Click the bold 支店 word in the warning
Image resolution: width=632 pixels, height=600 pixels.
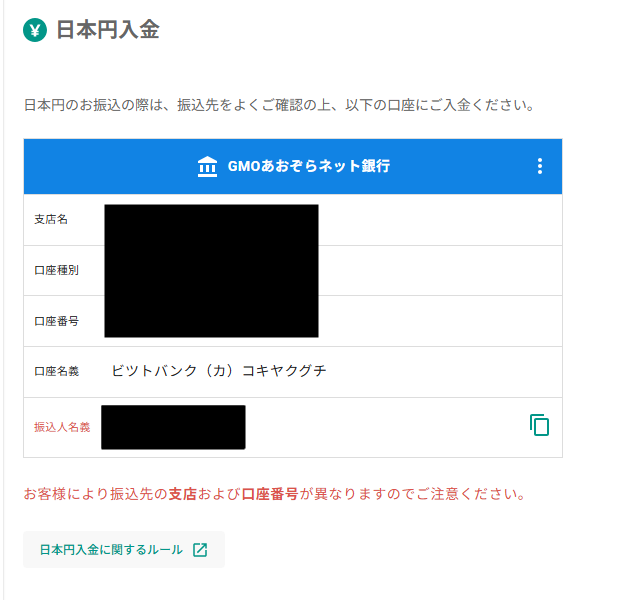183,494
